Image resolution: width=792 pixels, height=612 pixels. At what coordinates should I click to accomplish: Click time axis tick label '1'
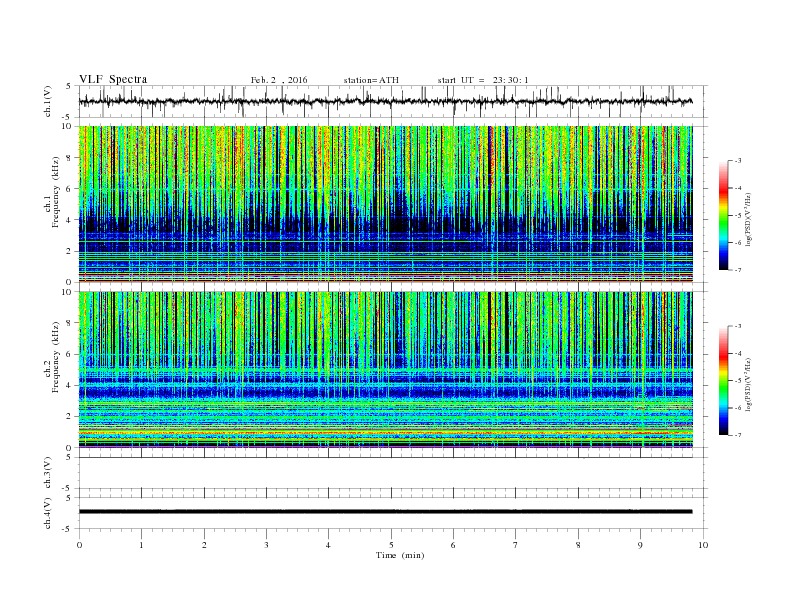click(141, 545)
